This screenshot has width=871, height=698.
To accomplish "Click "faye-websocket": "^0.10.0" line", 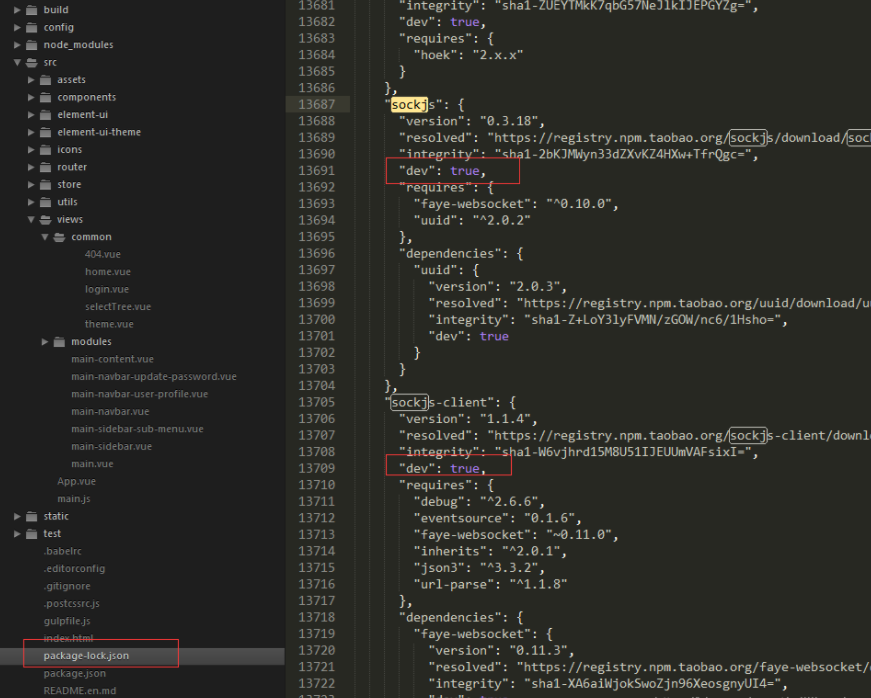I will click(x=515, y=204).
